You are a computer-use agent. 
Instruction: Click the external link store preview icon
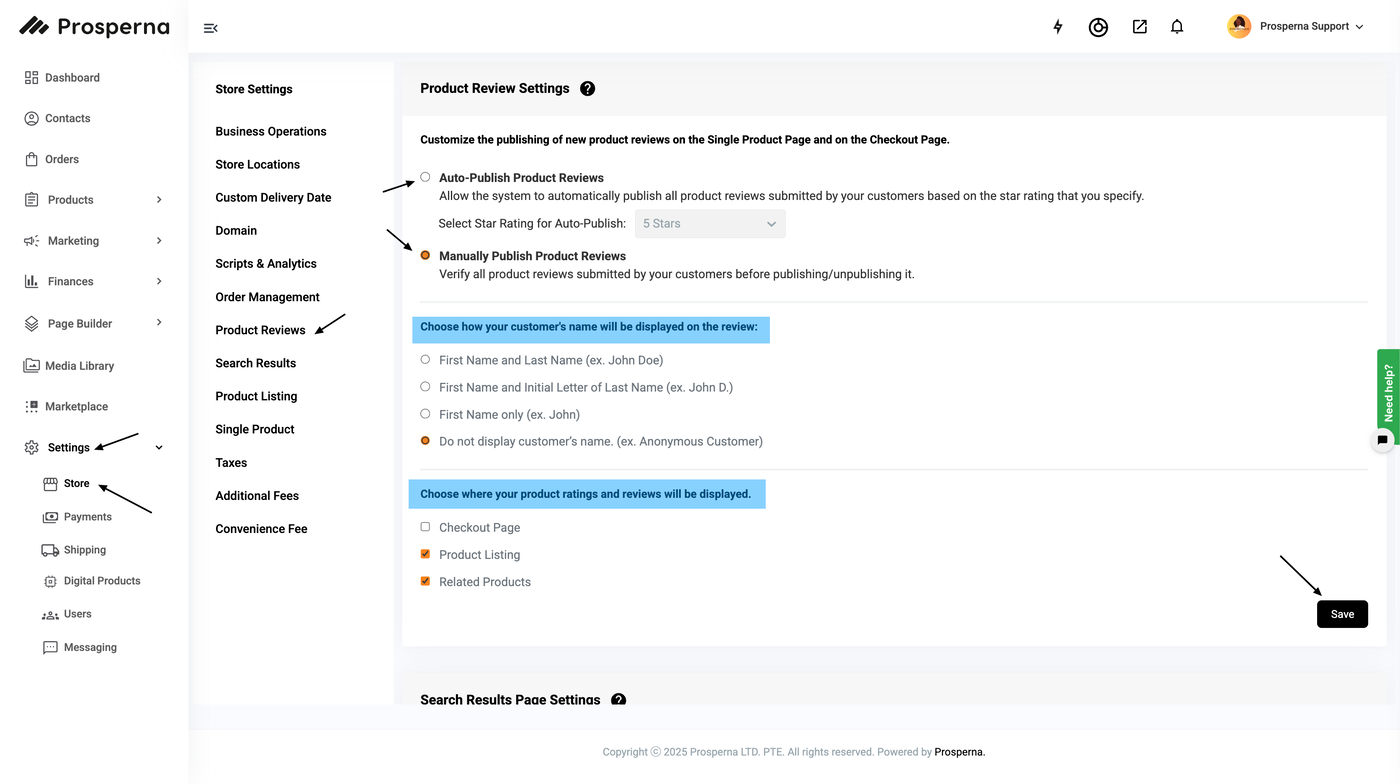pyautogui.click(x=1139, y=27)
